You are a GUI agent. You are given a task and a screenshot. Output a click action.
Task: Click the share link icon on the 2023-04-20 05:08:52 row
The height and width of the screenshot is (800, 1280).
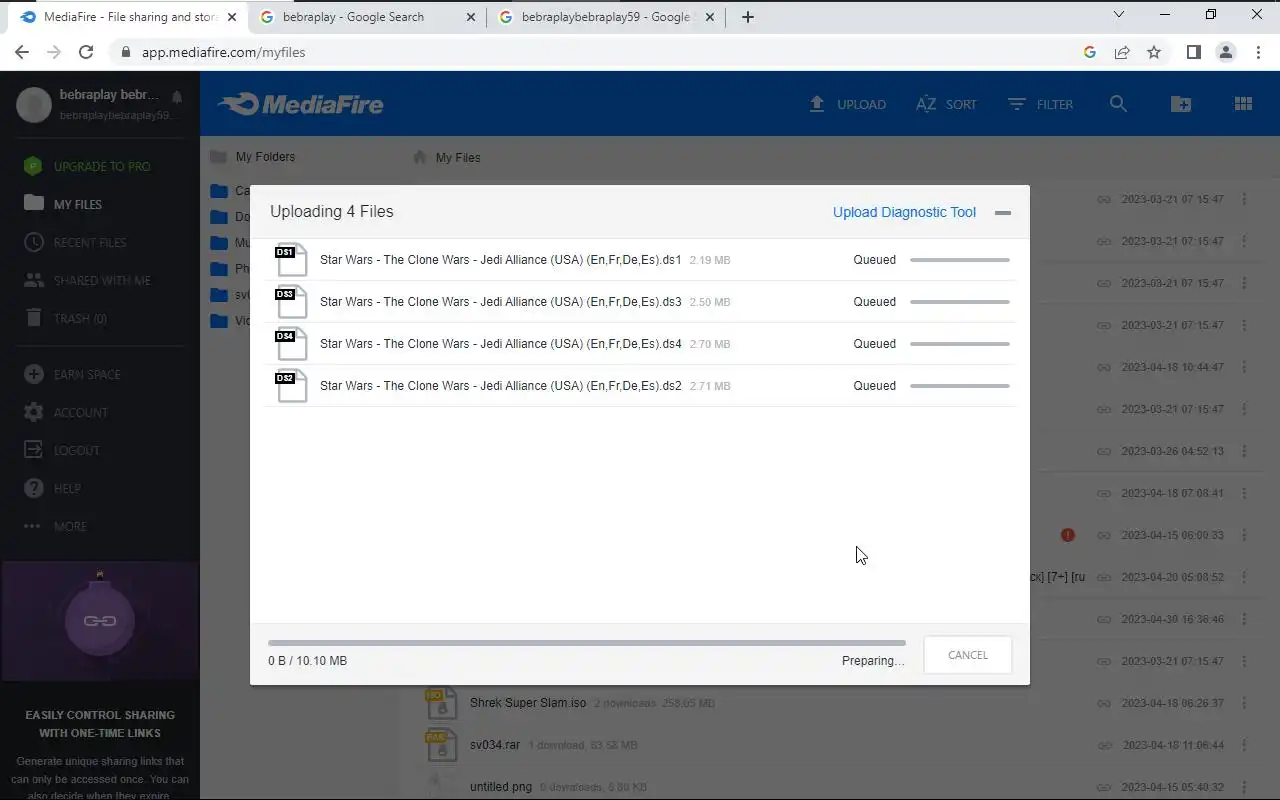(1104, 577)
